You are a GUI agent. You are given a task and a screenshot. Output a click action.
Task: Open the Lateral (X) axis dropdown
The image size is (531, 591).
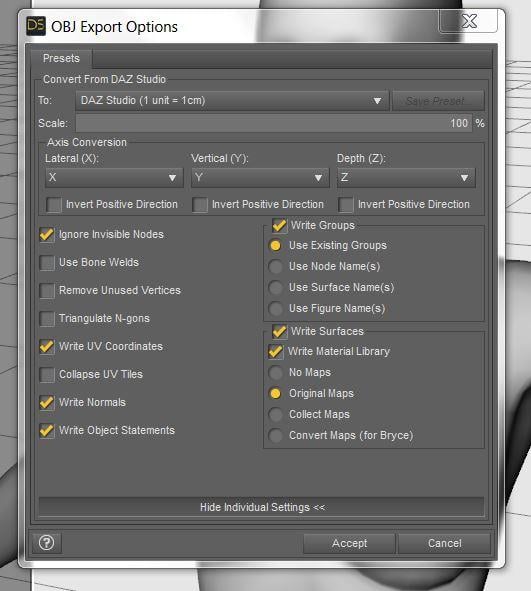(x=114, y=178)
